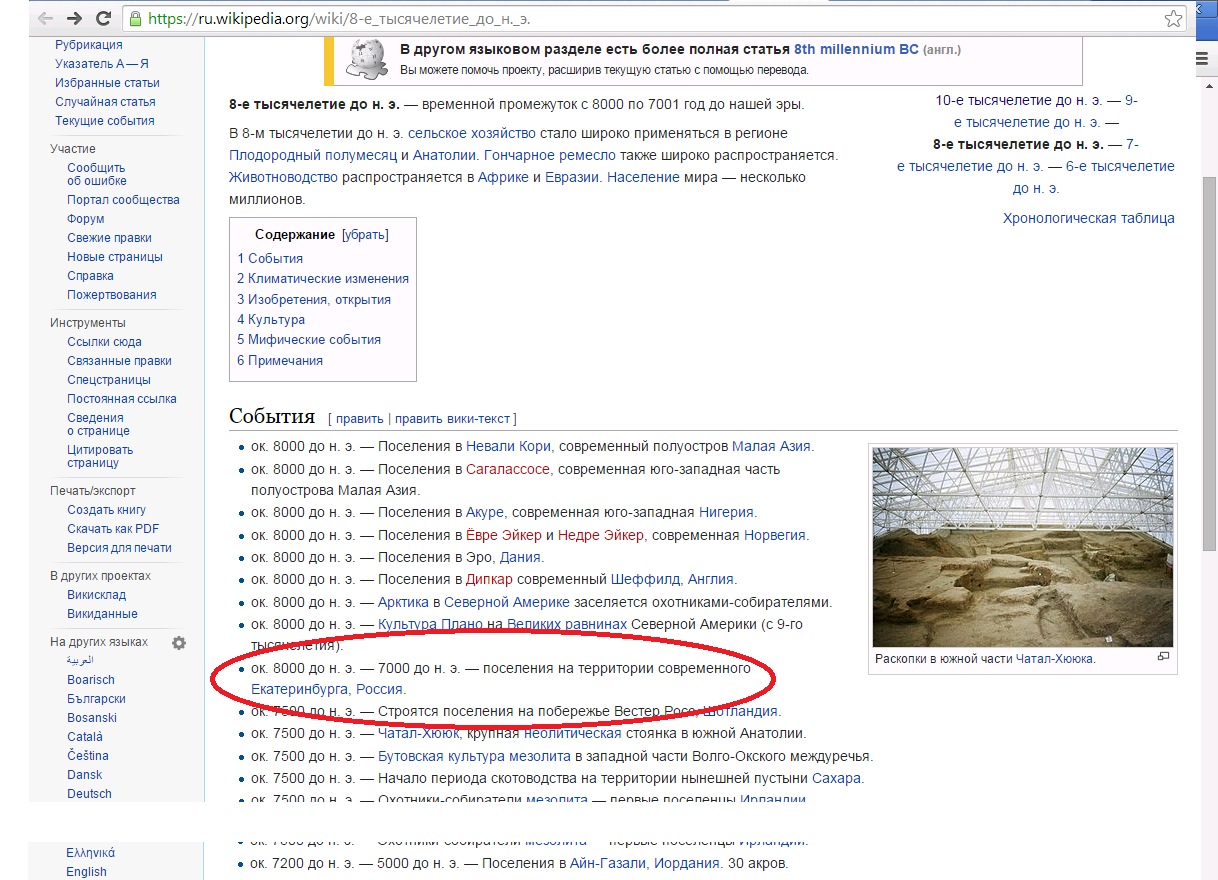This screenshot has width=1218, height=880.
Task: Open Спецстраницы link
Action: (x=109, y=380)
